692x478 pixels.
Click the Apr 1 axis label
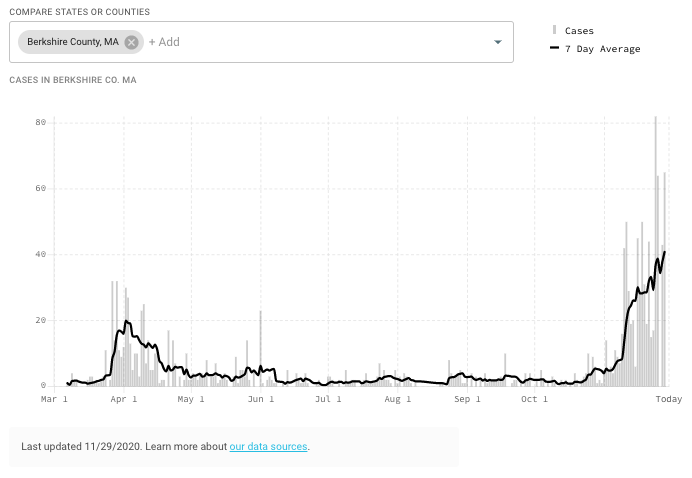click(x=124, y=399)
